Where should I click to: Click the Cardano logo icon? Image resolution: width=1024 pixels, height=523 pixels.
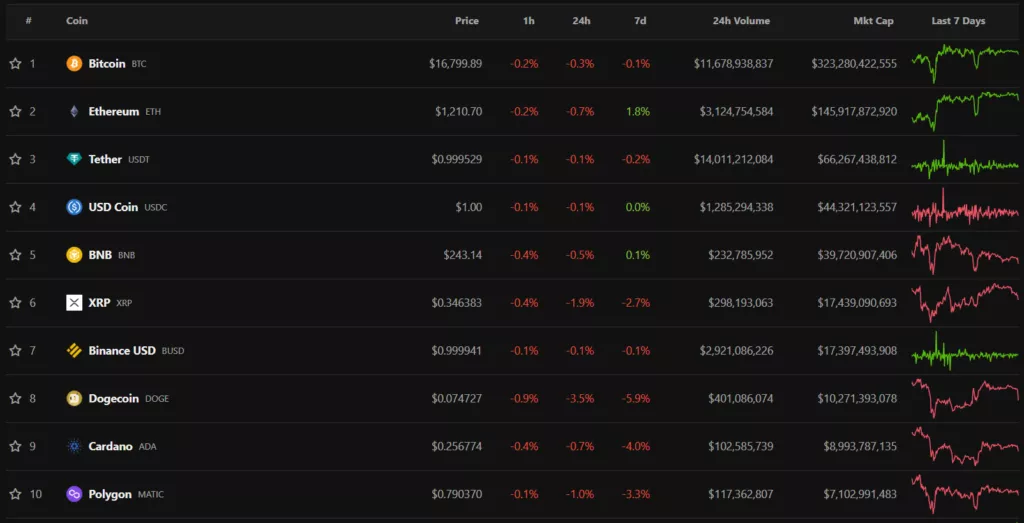pos(74,446)
